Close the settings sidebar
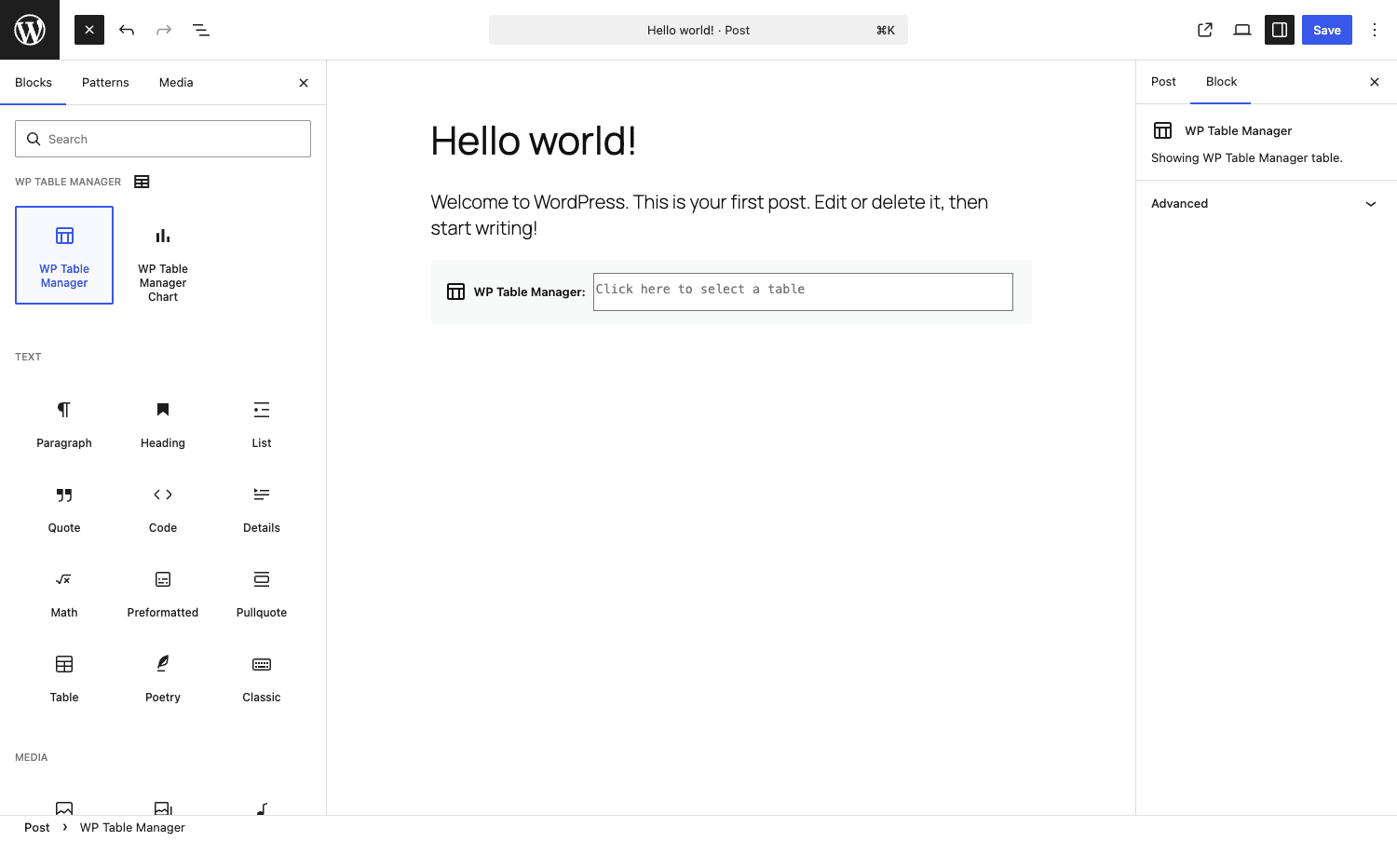 [x=1375, y=82]
